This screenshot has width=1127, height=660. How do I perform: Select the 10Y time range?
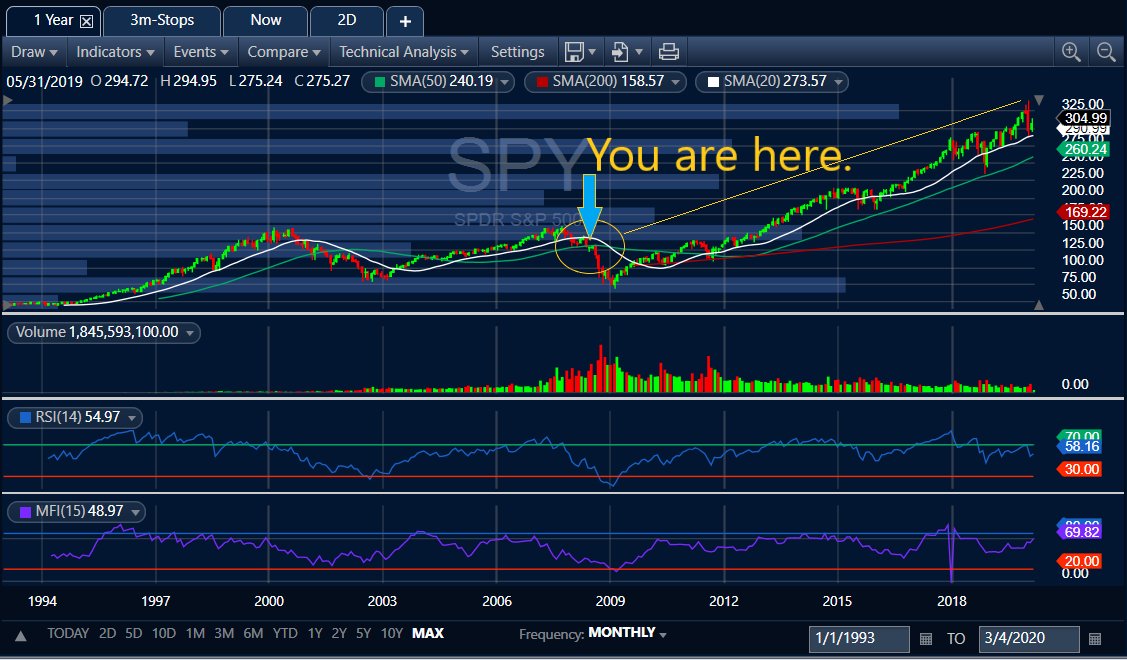(x=392, y=633)
